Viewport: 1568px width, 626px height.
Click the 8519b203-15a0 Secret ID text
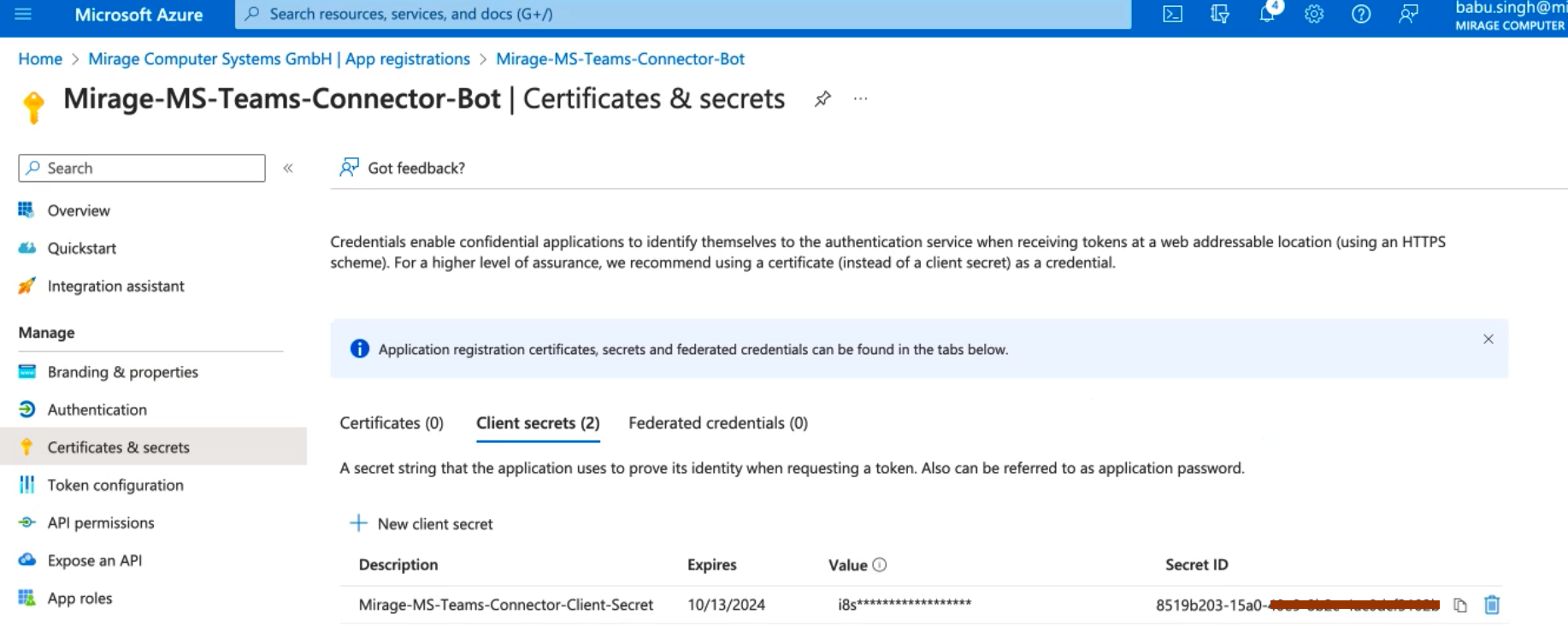(1297, 605)
